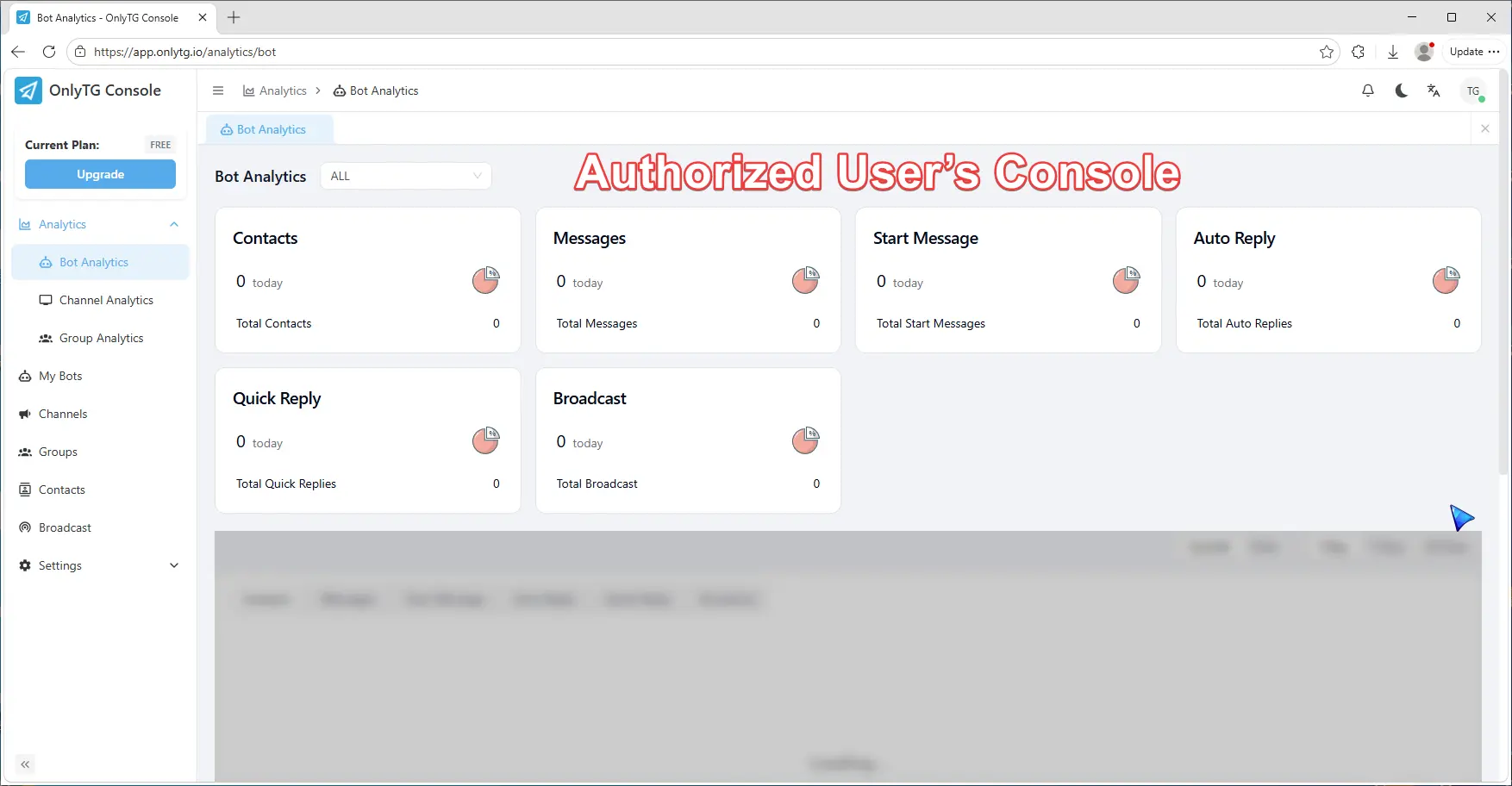Open the language translation icon
This screenshot has height=786, width=1512.
coord(1434,90)
